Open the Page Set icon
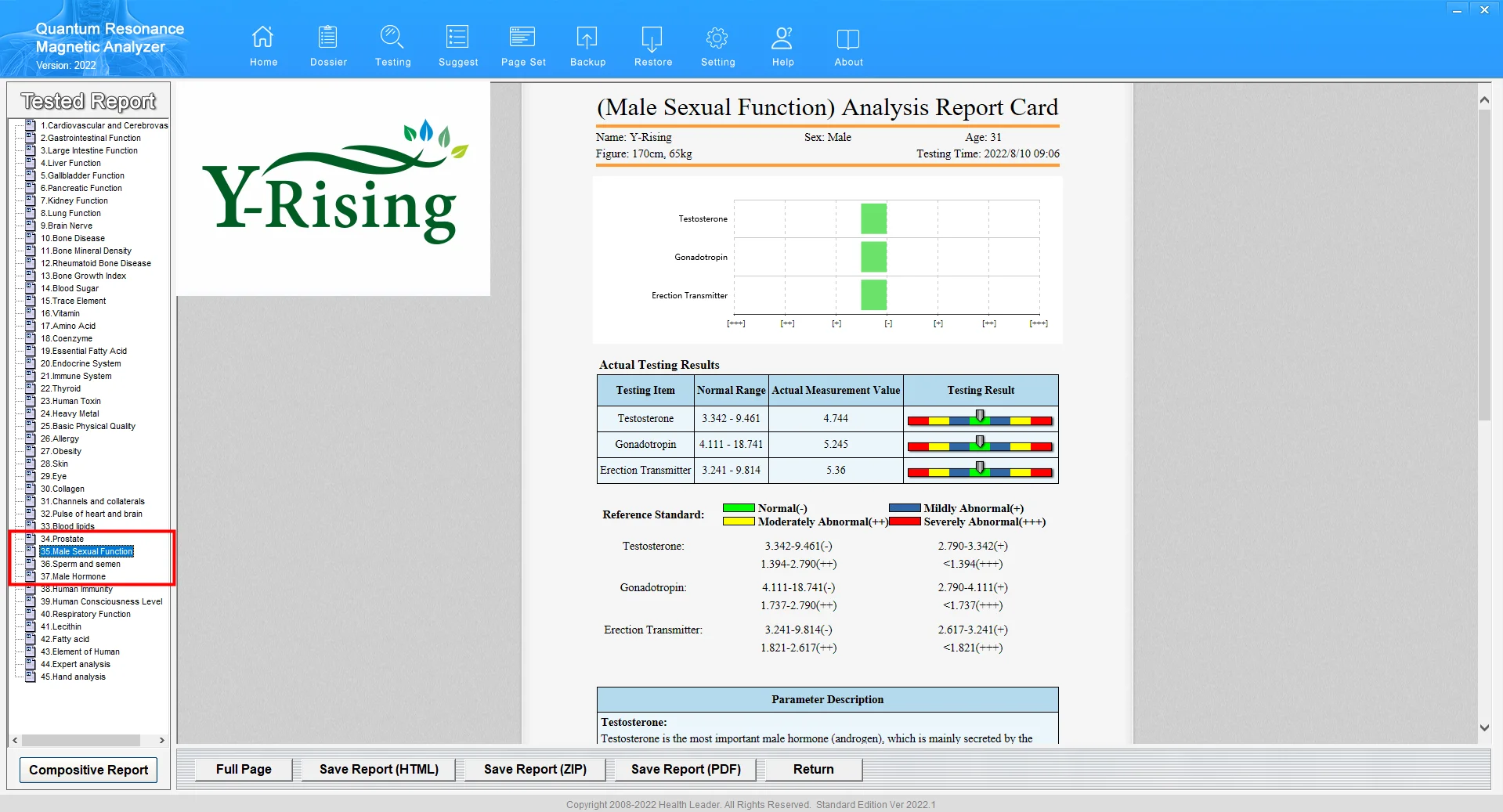1503x812 pixels. [x=522, y=38]
